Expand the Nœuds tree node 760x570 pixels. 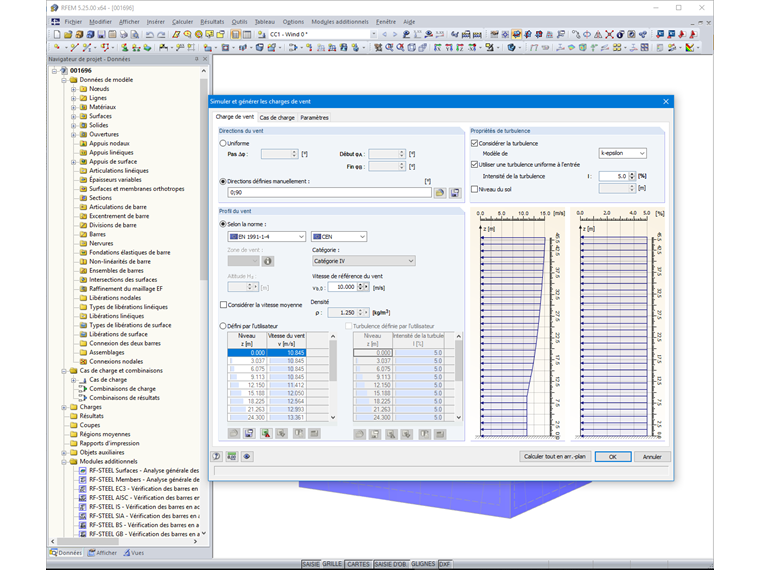74,89
